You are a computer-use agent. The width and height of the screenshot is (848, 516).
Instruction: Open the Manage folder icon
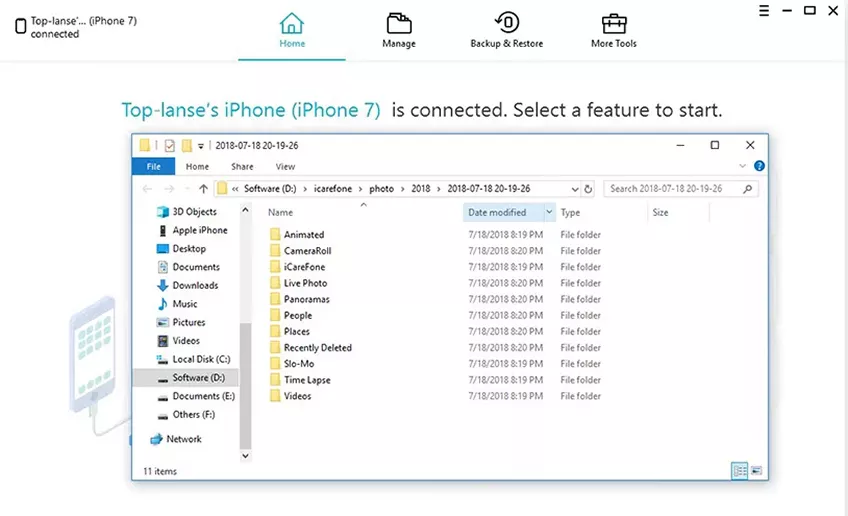(x=399, y=23)
